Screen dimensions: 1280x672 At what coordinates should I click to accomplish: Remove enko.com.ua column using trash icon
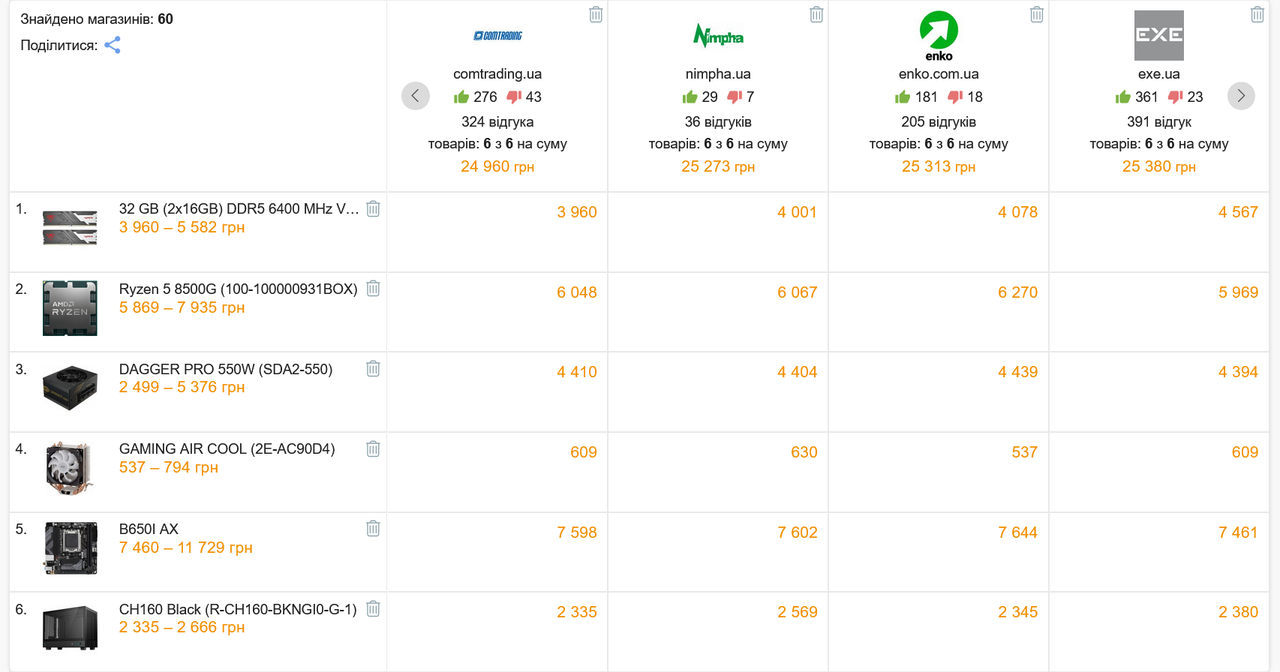(1037, 14)
